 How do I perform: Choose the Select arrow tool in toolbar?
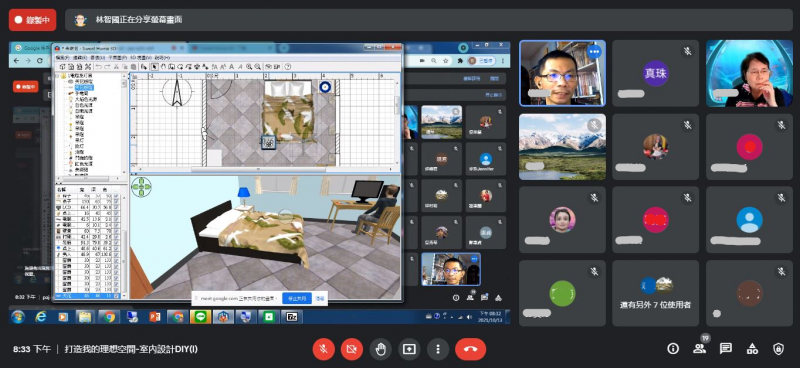(x=155, y=67)
